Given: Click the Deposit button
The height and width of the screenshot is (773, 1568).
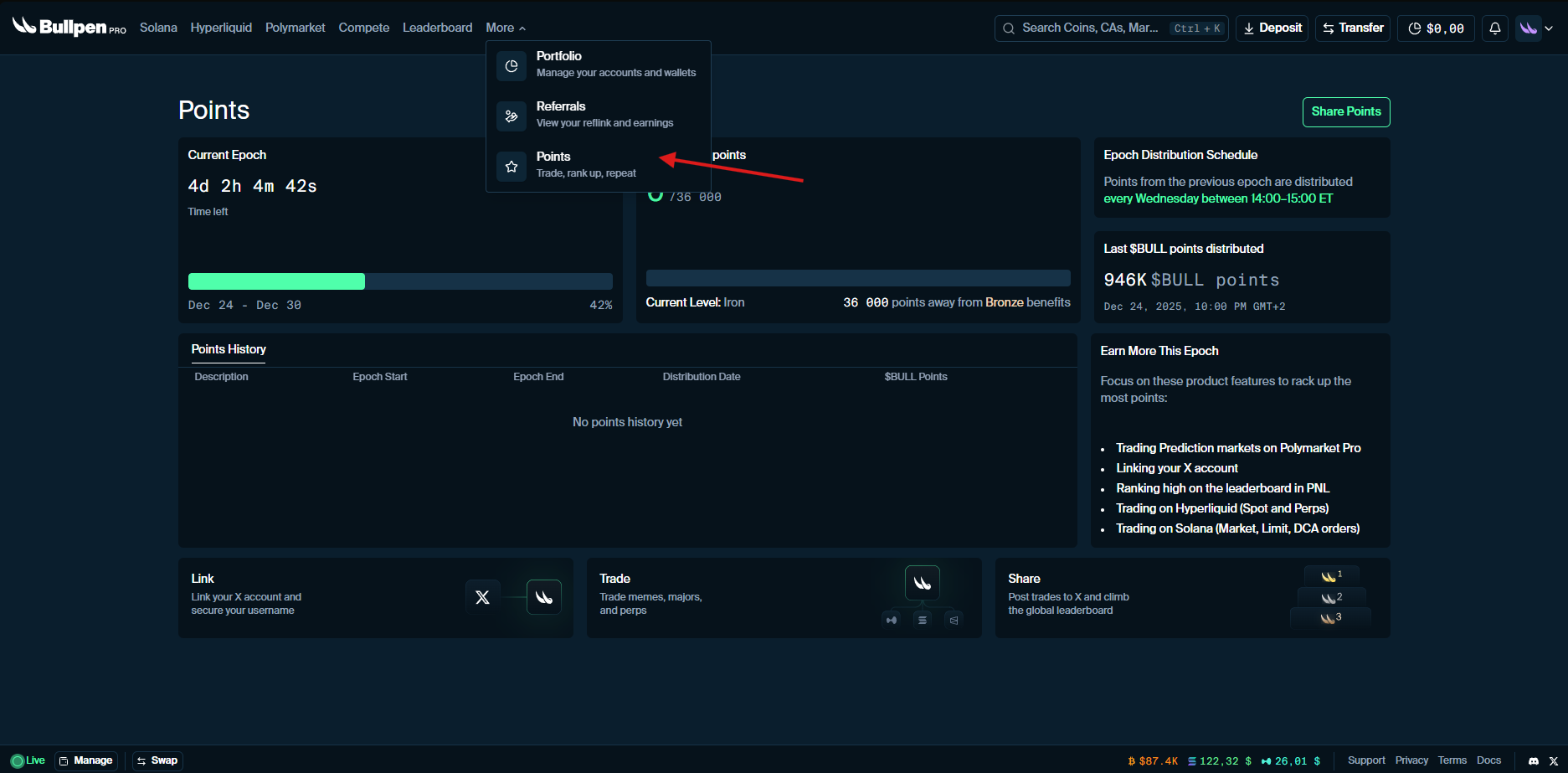Looking at the screenshot, I should point(1272,28).
